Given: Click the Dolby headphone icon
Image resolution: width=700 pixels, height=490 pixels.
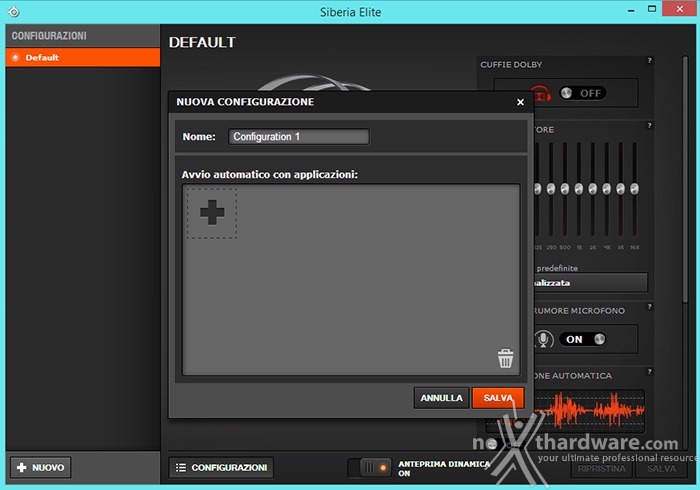Looking at the screenshot, I should pyautogui.click(x=541, y=93).
